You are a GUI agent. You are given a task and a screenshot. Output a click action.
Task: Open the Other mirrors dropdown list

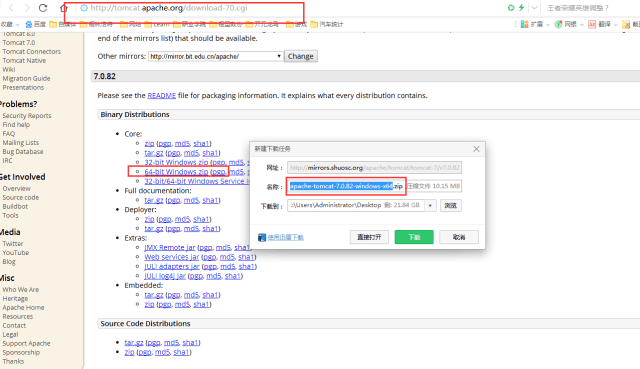point(216,56)
